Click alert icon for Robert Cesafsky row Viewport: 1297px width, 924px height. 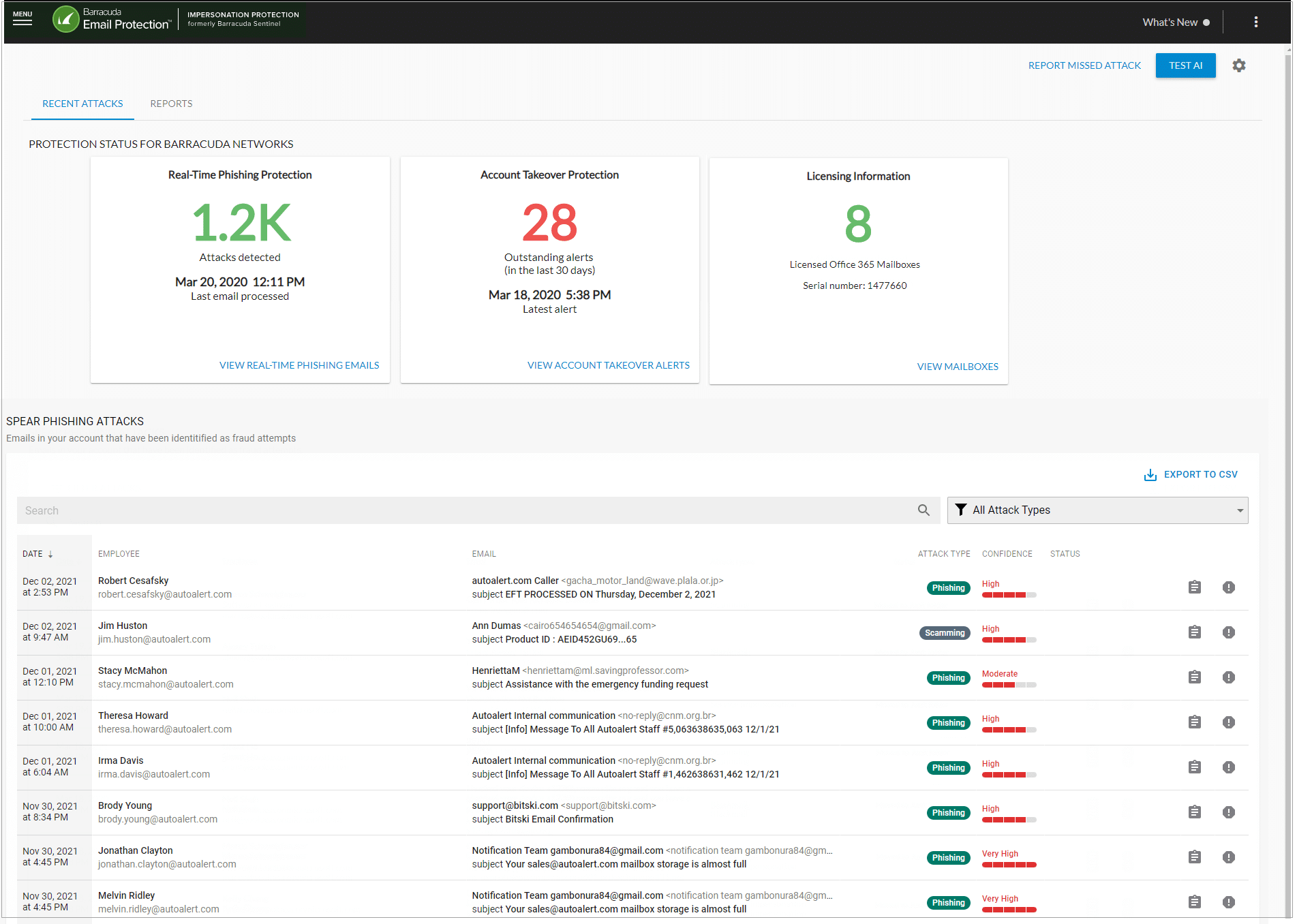click(x=1228, y=587)
